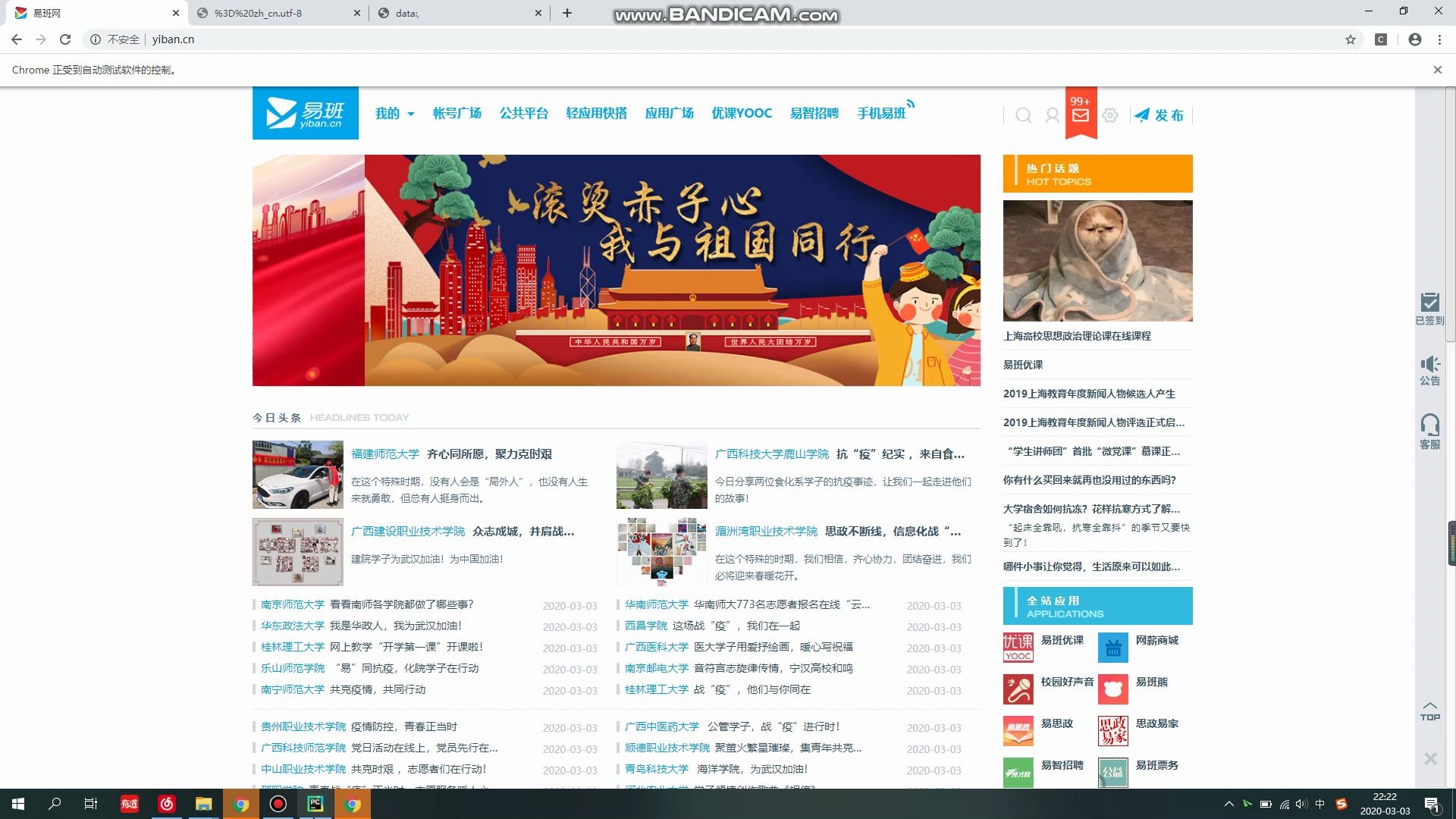Click the TOP back-to-top icon
1456x819 pixels.
(1429, 711)
